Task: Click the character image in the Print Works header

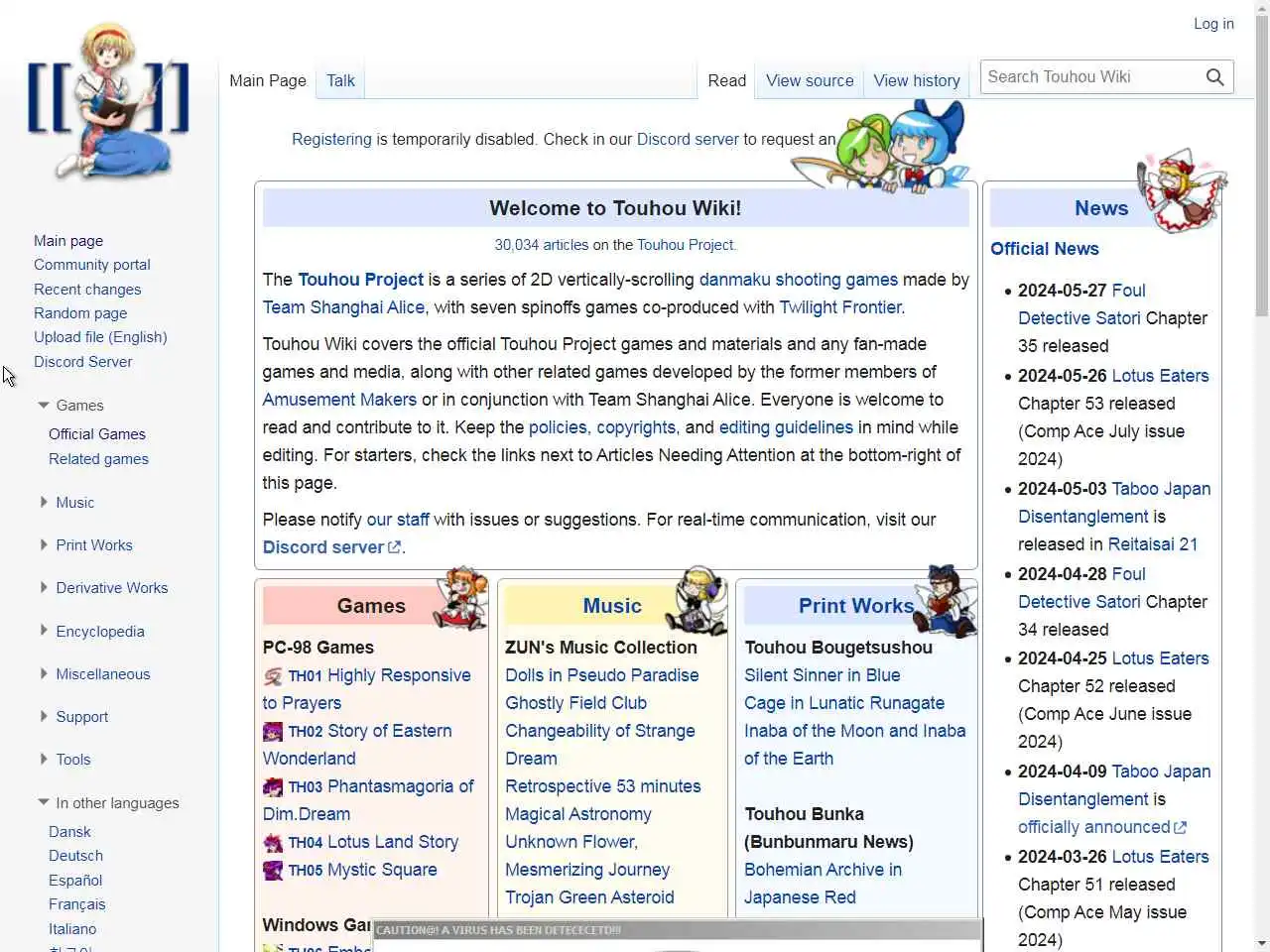Action: pyautogui.click(x=947, y=600)
